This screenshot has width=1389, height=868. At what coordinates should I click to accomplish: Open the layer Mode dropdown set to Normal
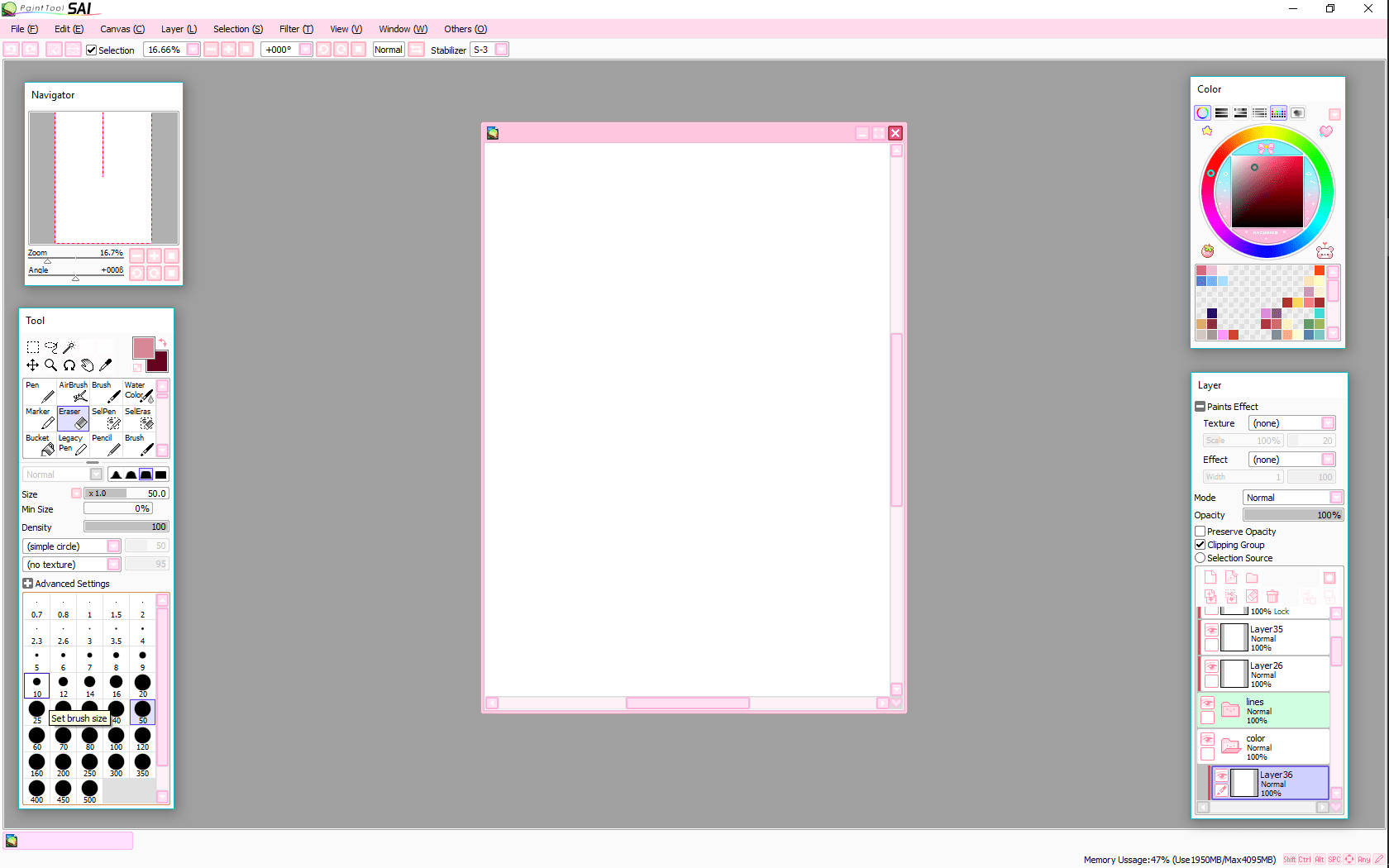[x=1292, y=497]
